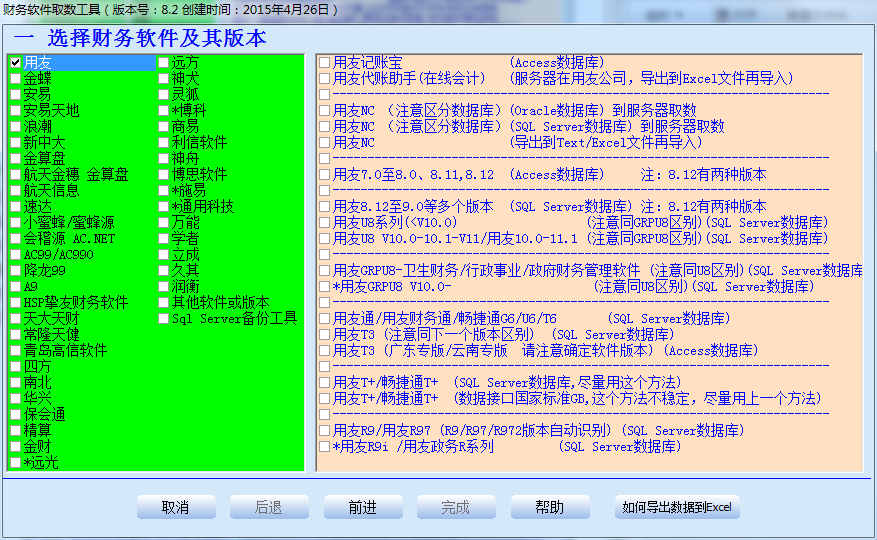This screenshot has width=877, height=540.
Task: Check the A9 checkbox
Action: point(16,287)
